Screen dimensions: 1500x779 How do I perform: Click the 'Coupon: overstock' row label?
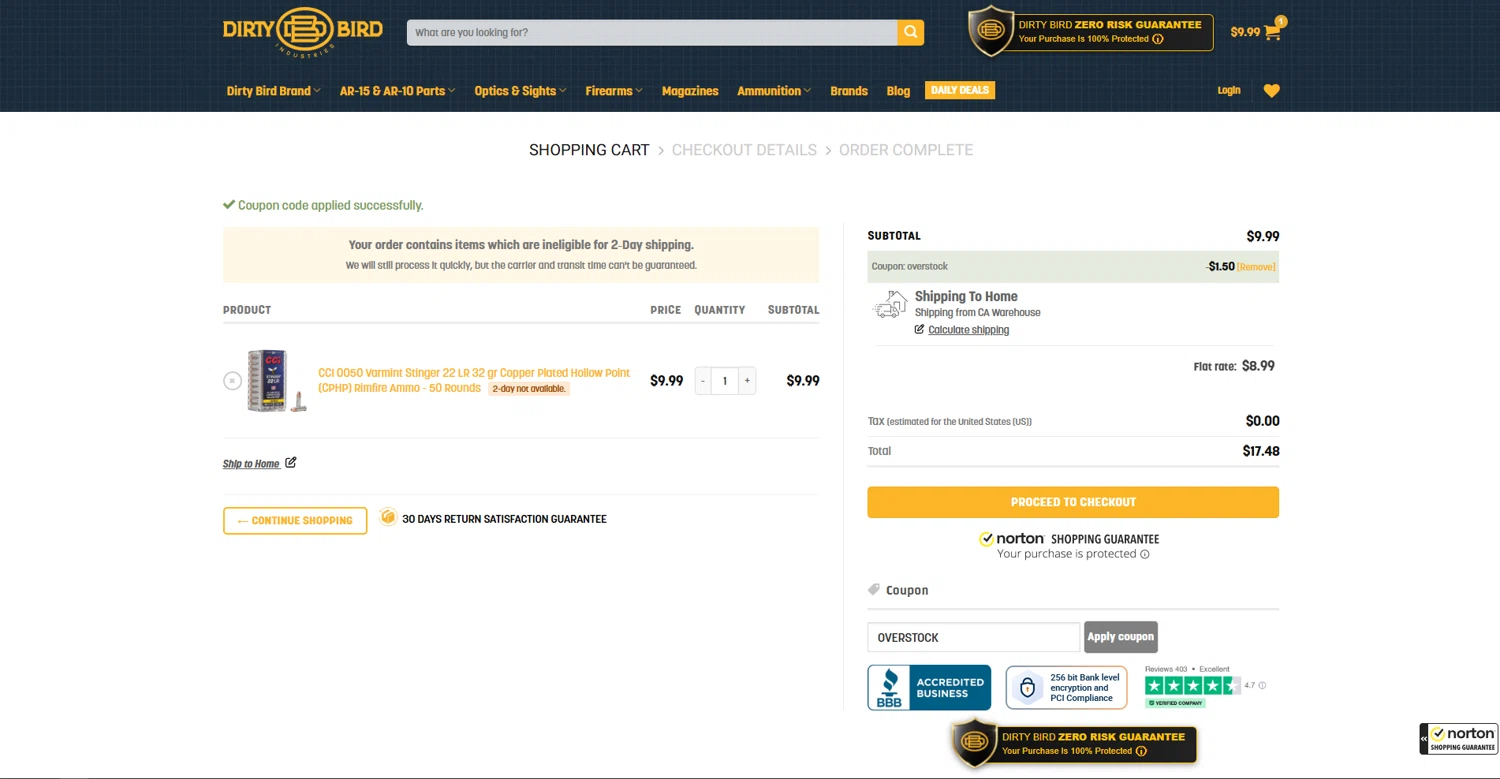(x=909, y=267)
